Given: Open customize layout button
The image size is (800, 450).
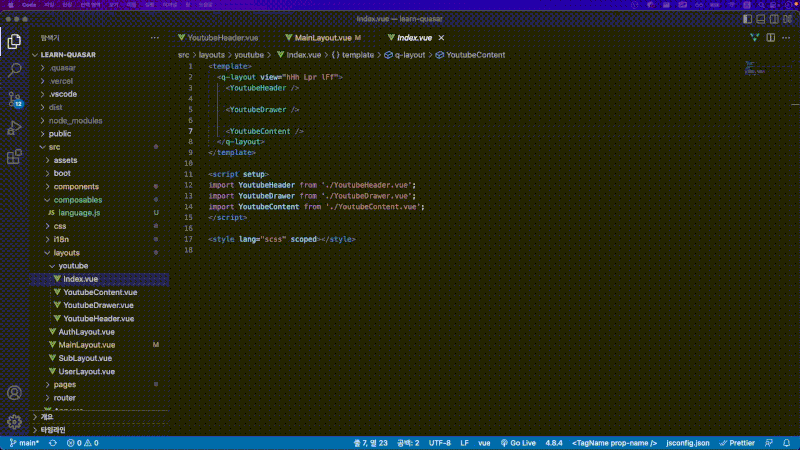Looking at the screenshot, I should coord(788,19).
